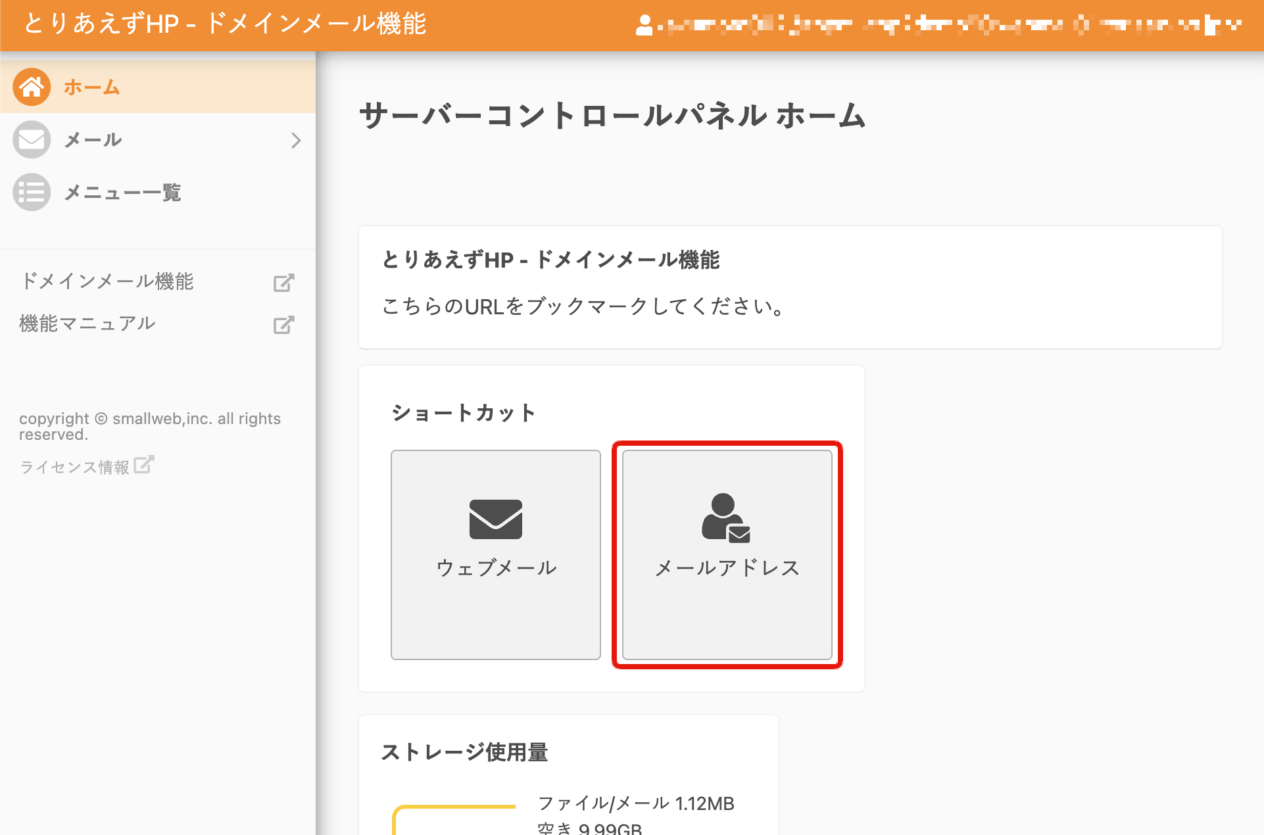Click the person-mail icon on メールアドレス shortcut
The width and height of the screenshot is (1264, 835).
[726, 518]
